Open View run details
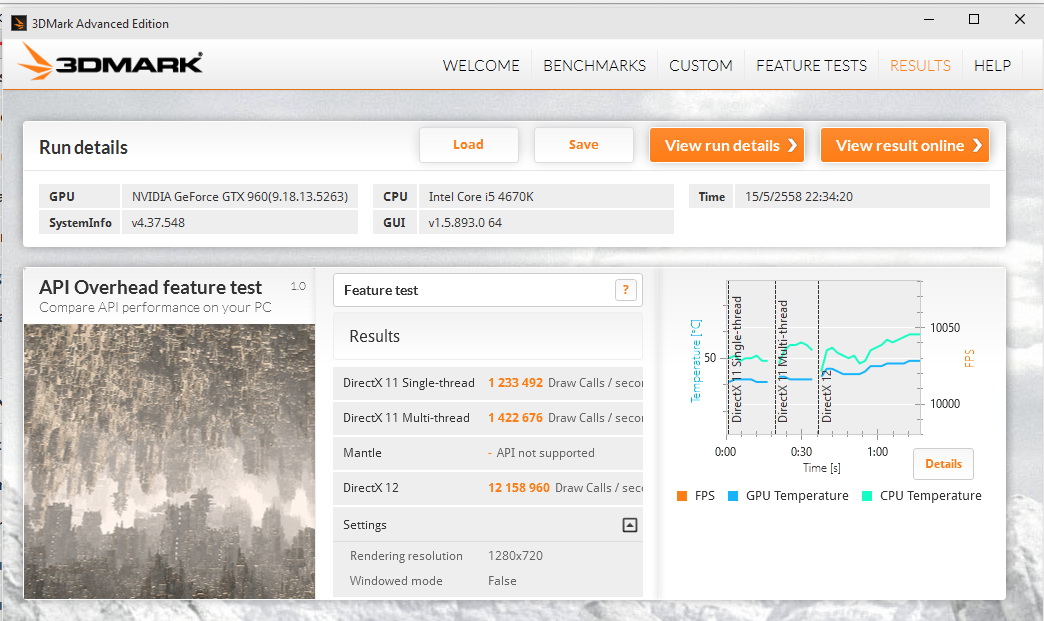The height and width of the screenshot is (621, 1044). pos(727,145)
